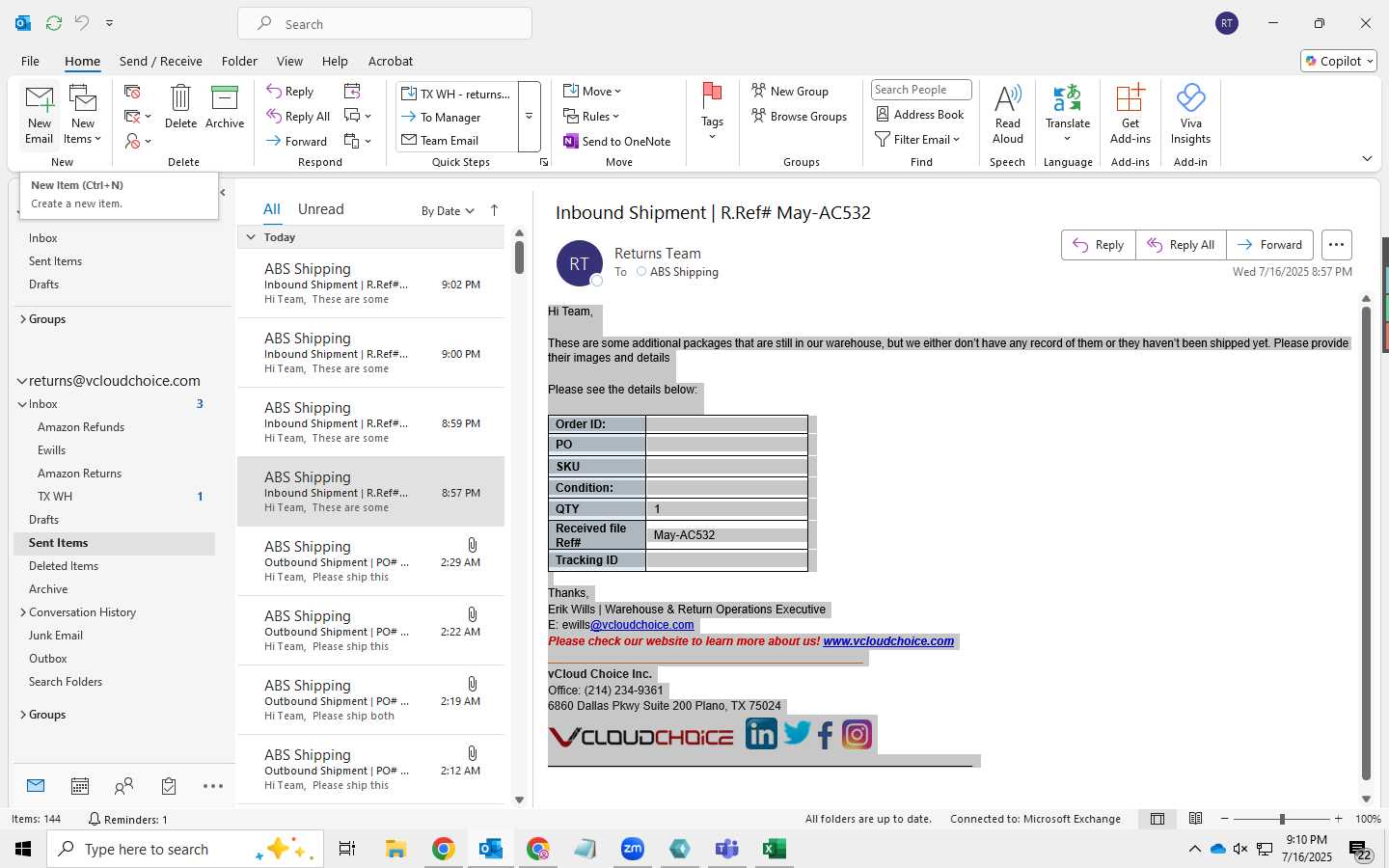Click Reply button in reading pane
This screenshot has width=1389, height=868.
coord(1099,245)
